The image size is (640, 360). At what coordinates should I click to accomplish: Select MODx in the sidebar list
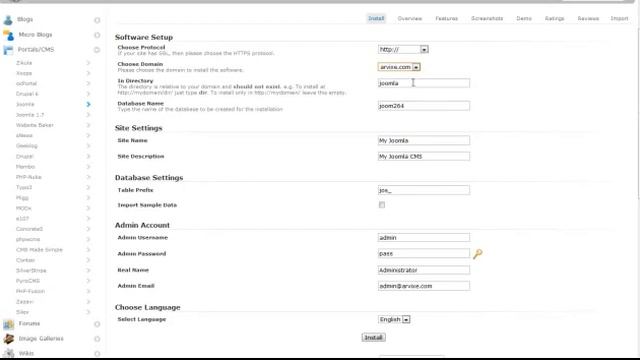[23, 208]
